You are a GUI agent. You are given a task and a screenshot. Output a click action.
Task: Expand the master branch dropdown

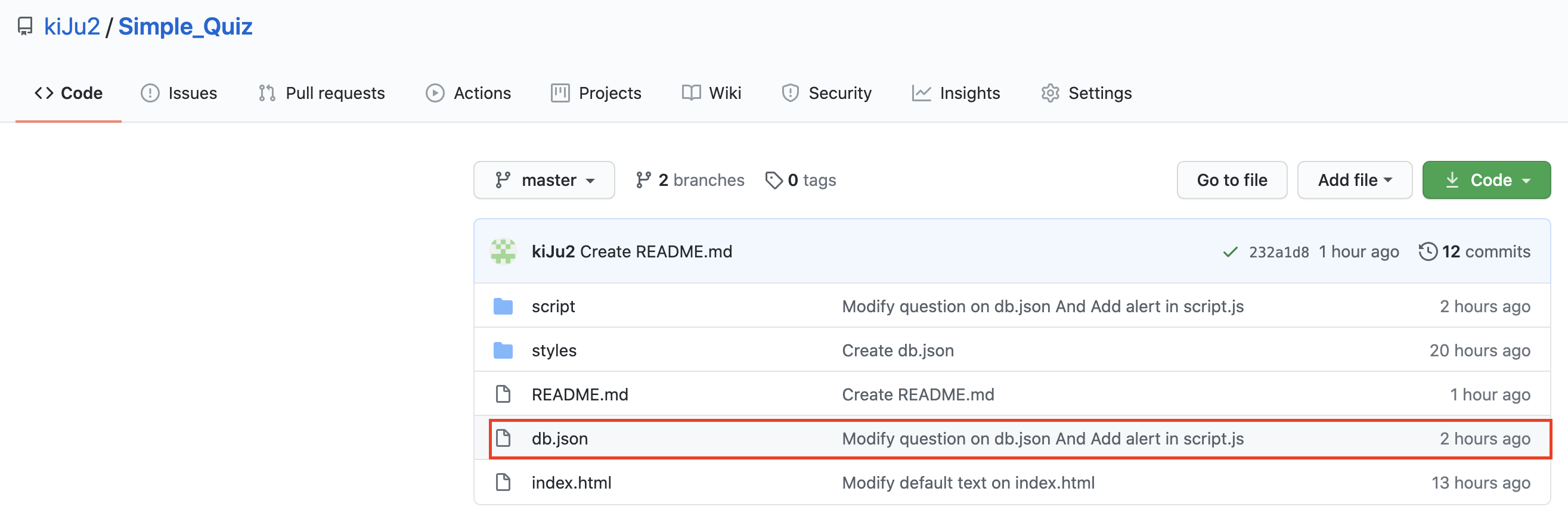(544, 180)
